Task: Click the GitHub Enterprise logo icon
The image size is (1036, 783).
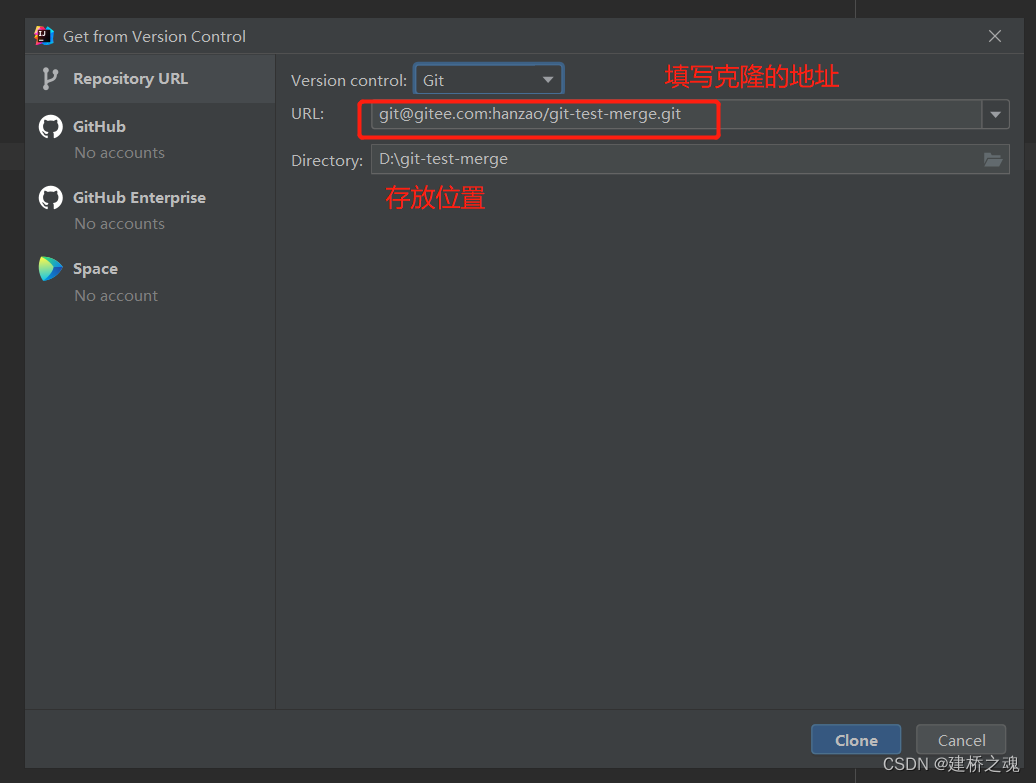Action: pos(51,198)
